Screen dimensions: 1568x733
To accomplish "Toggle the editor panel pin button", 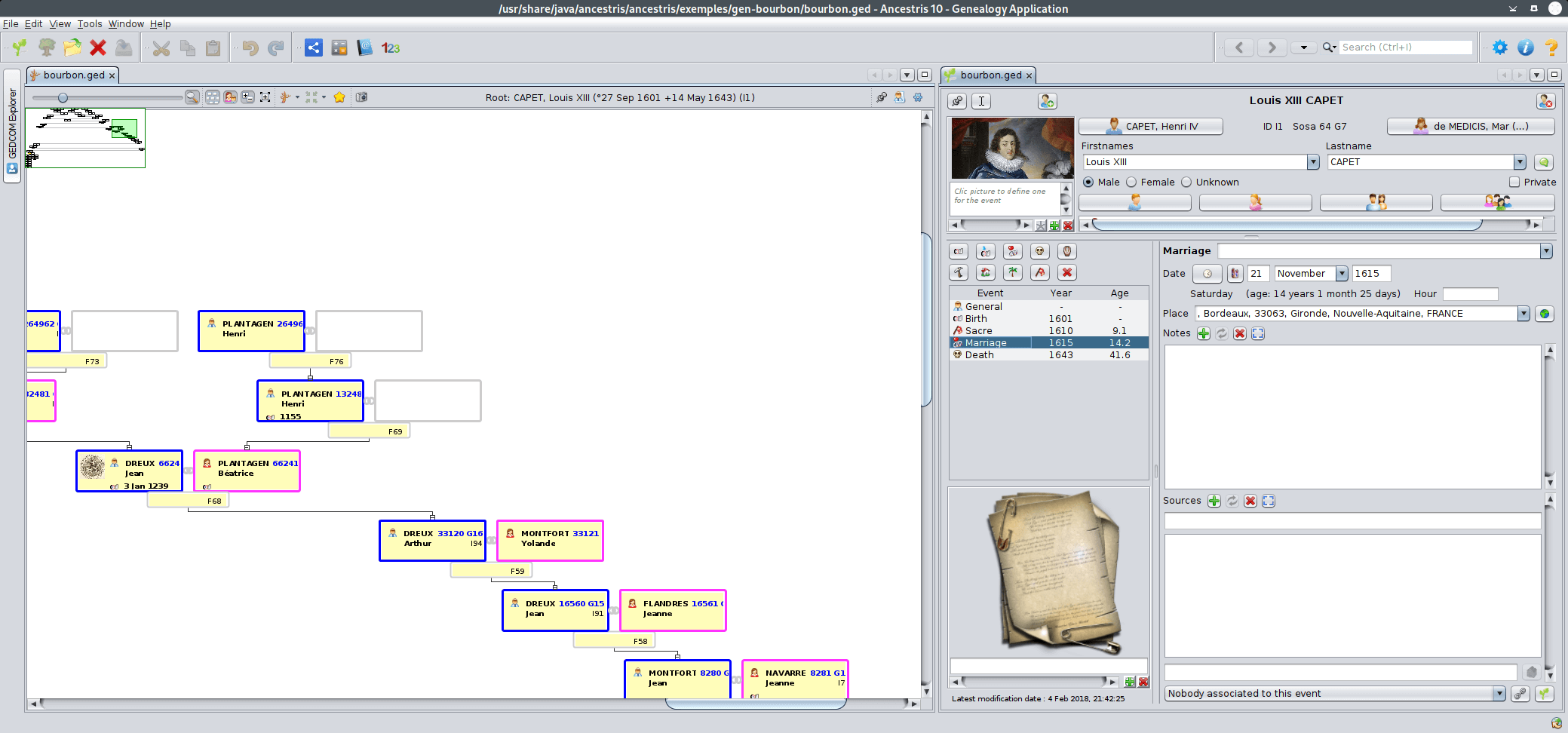I will tap(957, 101).
